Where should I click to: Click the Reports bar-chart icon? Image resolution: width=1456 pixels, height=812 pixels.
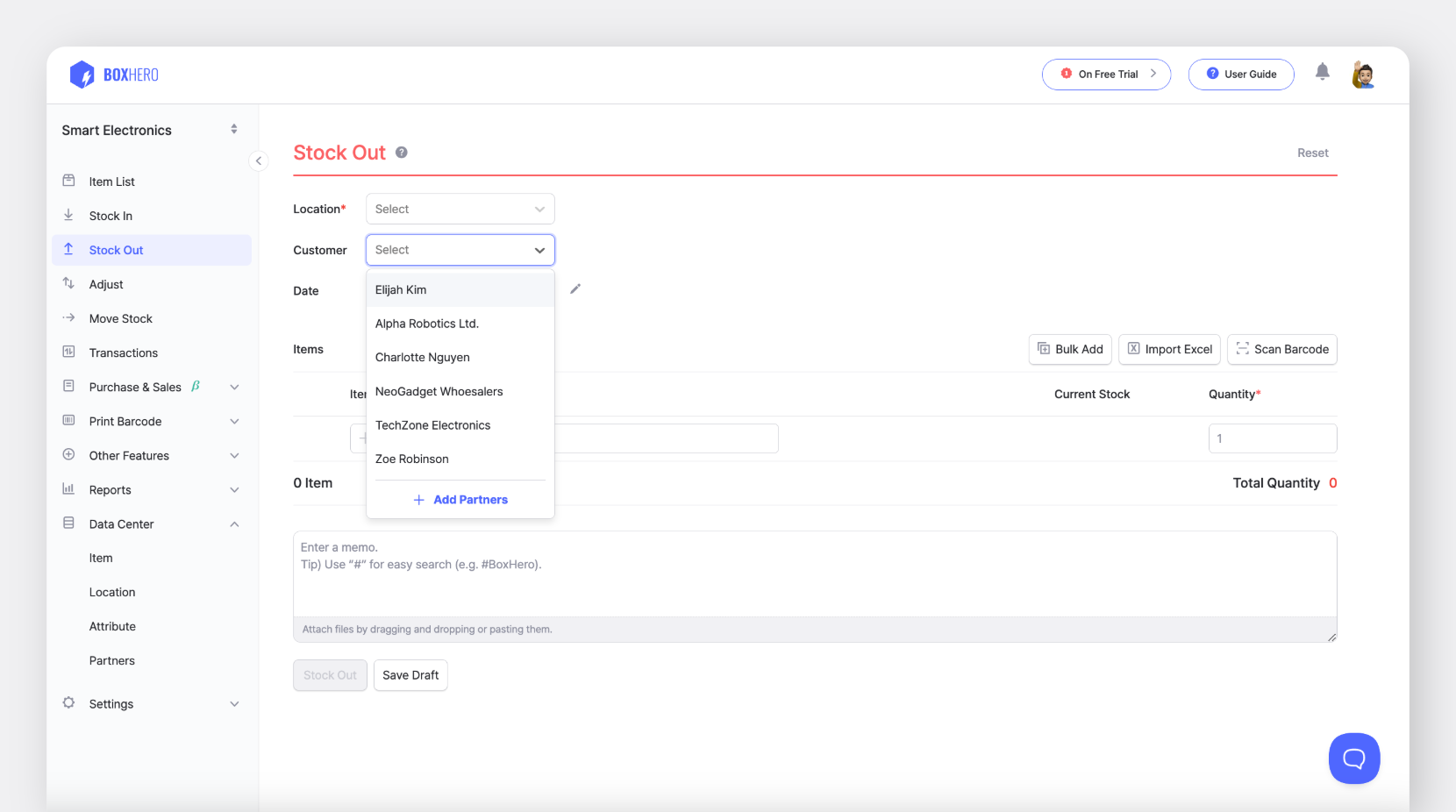[x=68, y=489]
